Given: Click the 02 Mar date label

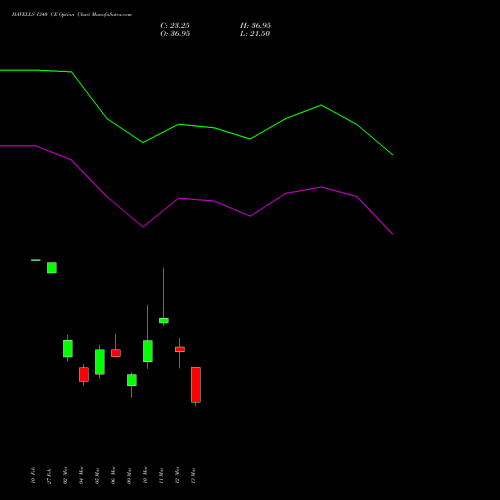Looking at the screenshot, I should tap(65, 475).
